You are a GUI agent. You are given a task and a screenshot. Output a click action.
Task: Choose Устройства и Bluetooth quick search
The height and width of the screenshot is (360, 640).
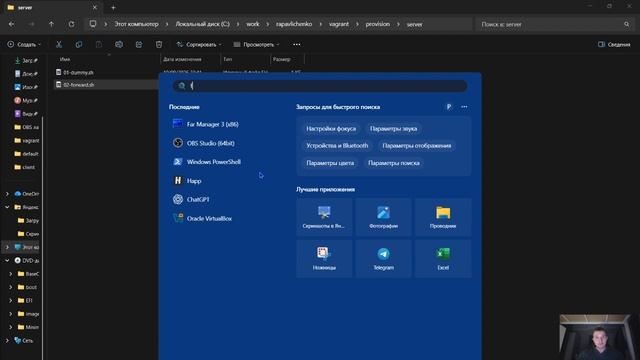click(337, 146)
